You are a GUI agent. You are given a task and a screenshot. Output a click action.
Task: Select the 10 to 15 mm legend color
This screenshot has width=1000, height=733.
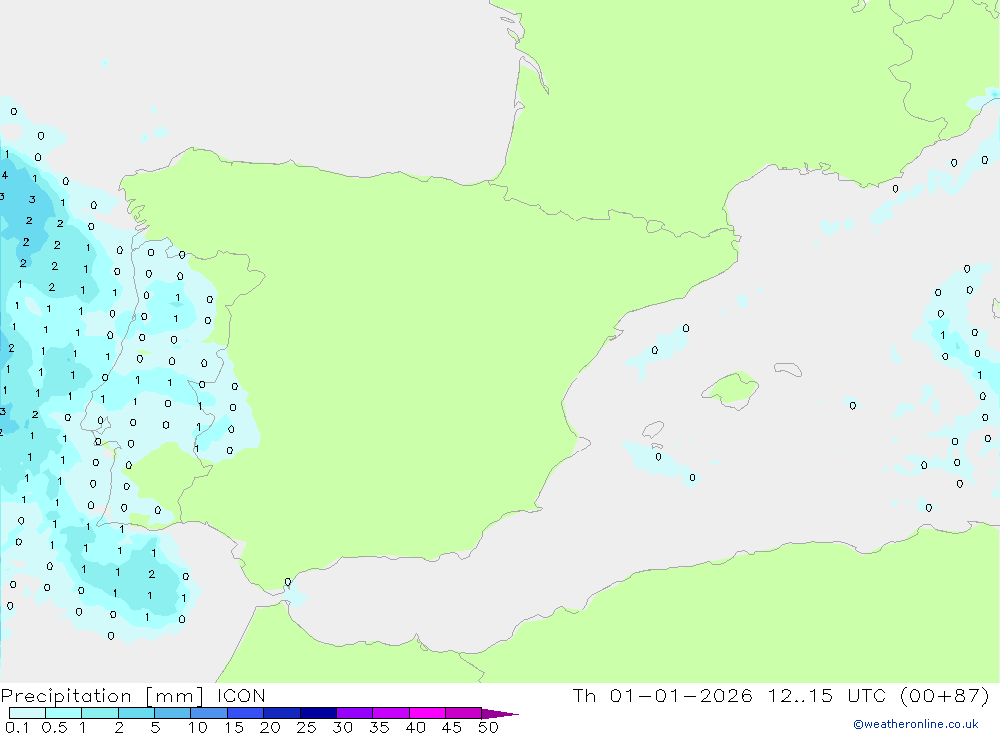[209, 713]
